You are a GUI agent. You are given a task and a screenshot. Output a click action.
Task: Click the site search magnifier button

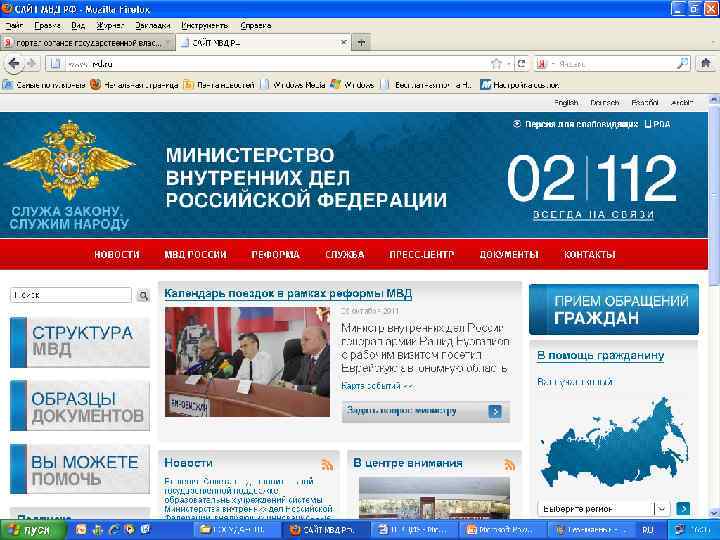[x=143, y=296]
